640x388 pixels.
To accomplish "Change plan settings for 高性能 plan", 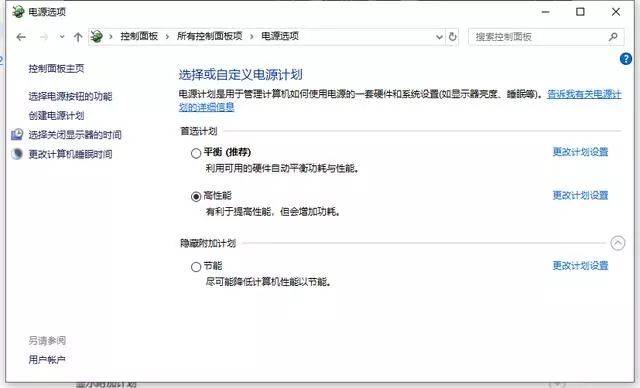I will coord(580,195).
